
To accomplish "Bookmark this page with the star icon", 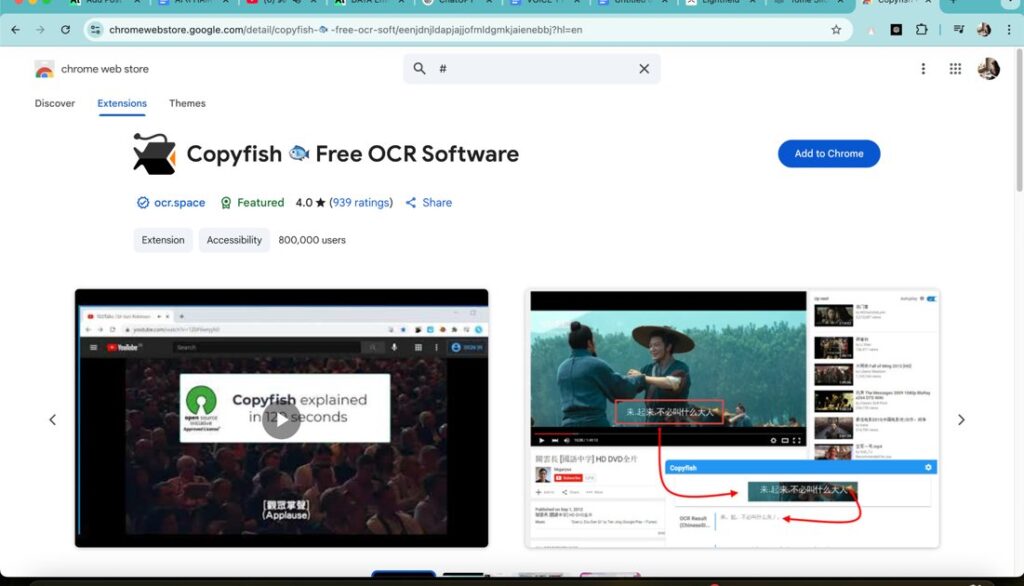I will (x=836, y=29).
